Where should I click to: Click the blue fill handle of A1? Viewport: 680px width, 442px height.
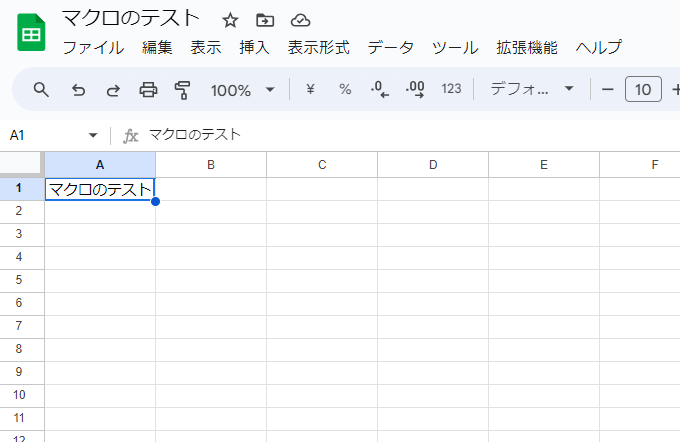click(156, 201)
